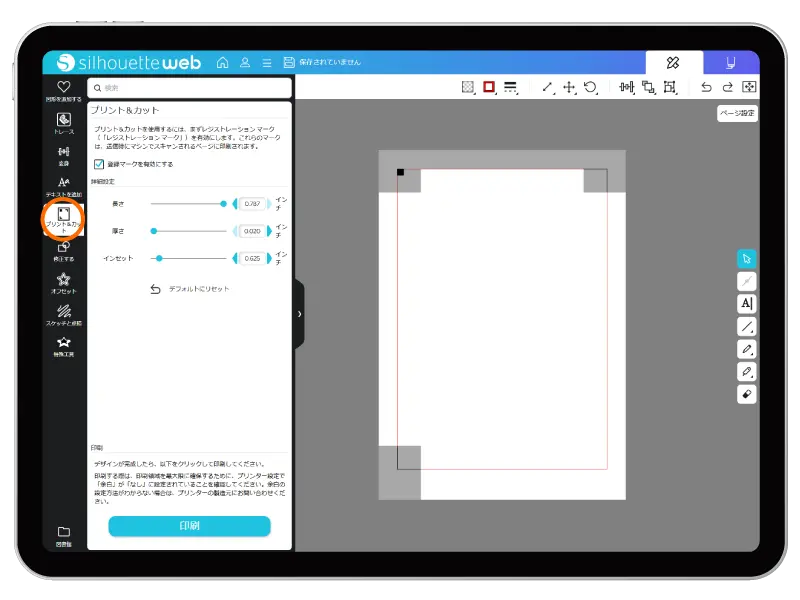Screen dimensions: 800x600
Task: Toggle the enable registration marks checkbox
Action: [x=99, y=164]
